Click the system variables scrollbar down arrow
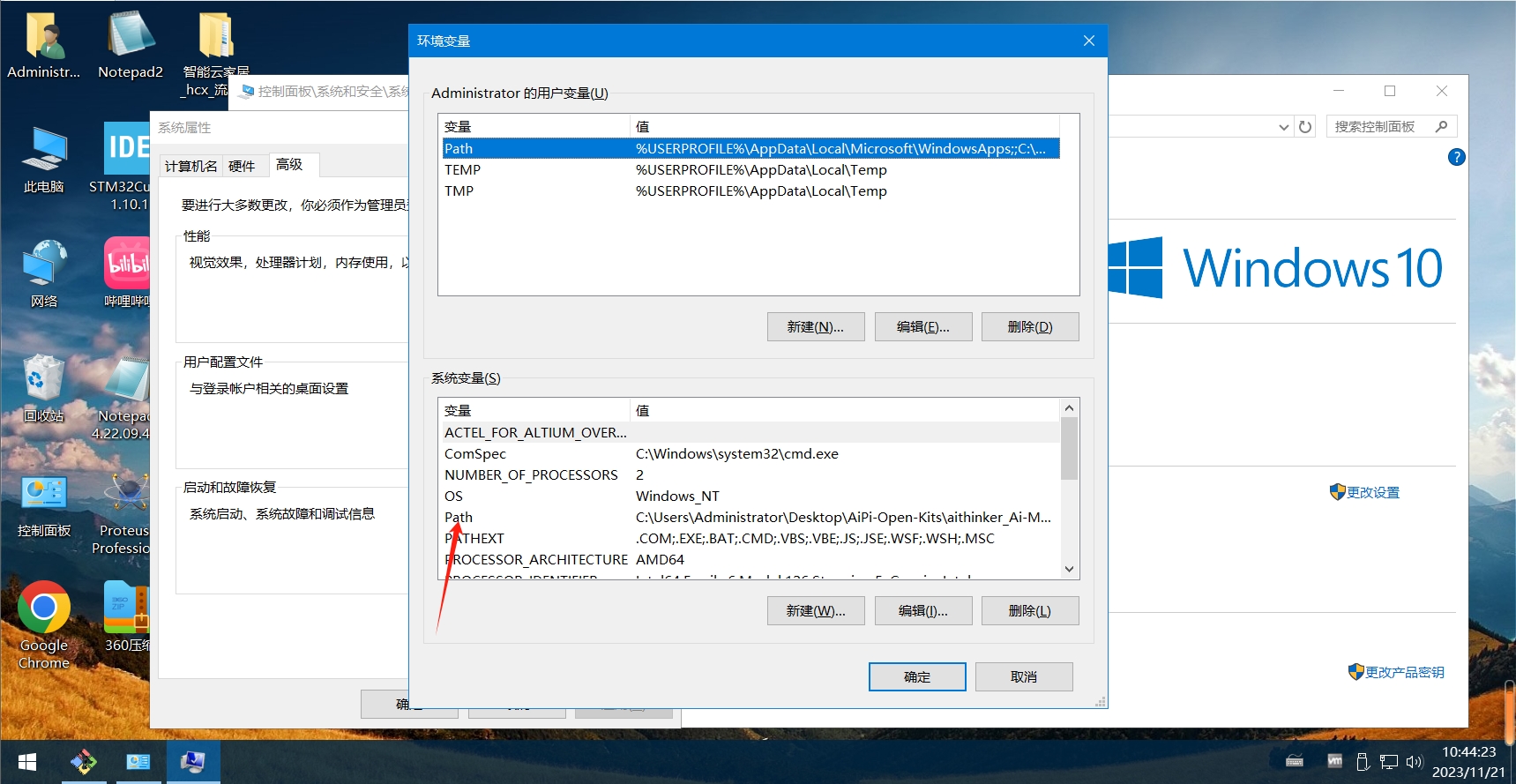 coord(1069,569)
